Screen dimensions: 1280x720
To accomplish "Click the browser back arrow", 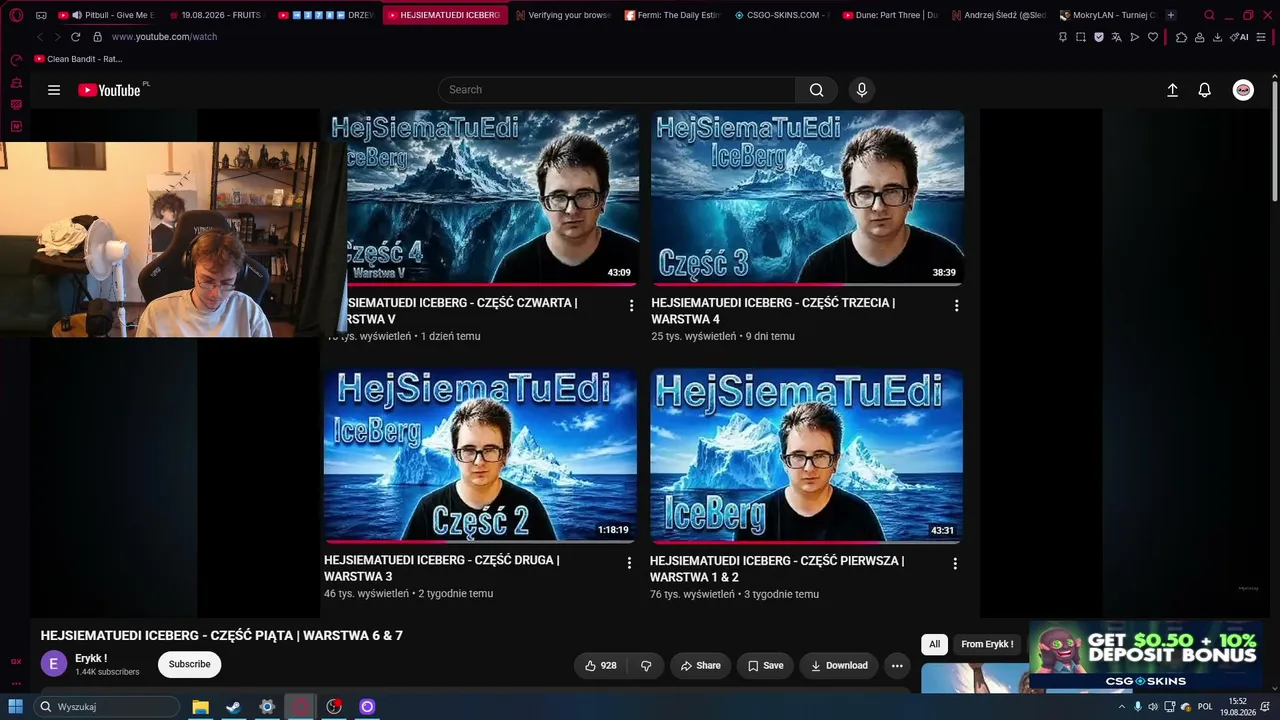I will pyautogui.click(x=40, y=37).
